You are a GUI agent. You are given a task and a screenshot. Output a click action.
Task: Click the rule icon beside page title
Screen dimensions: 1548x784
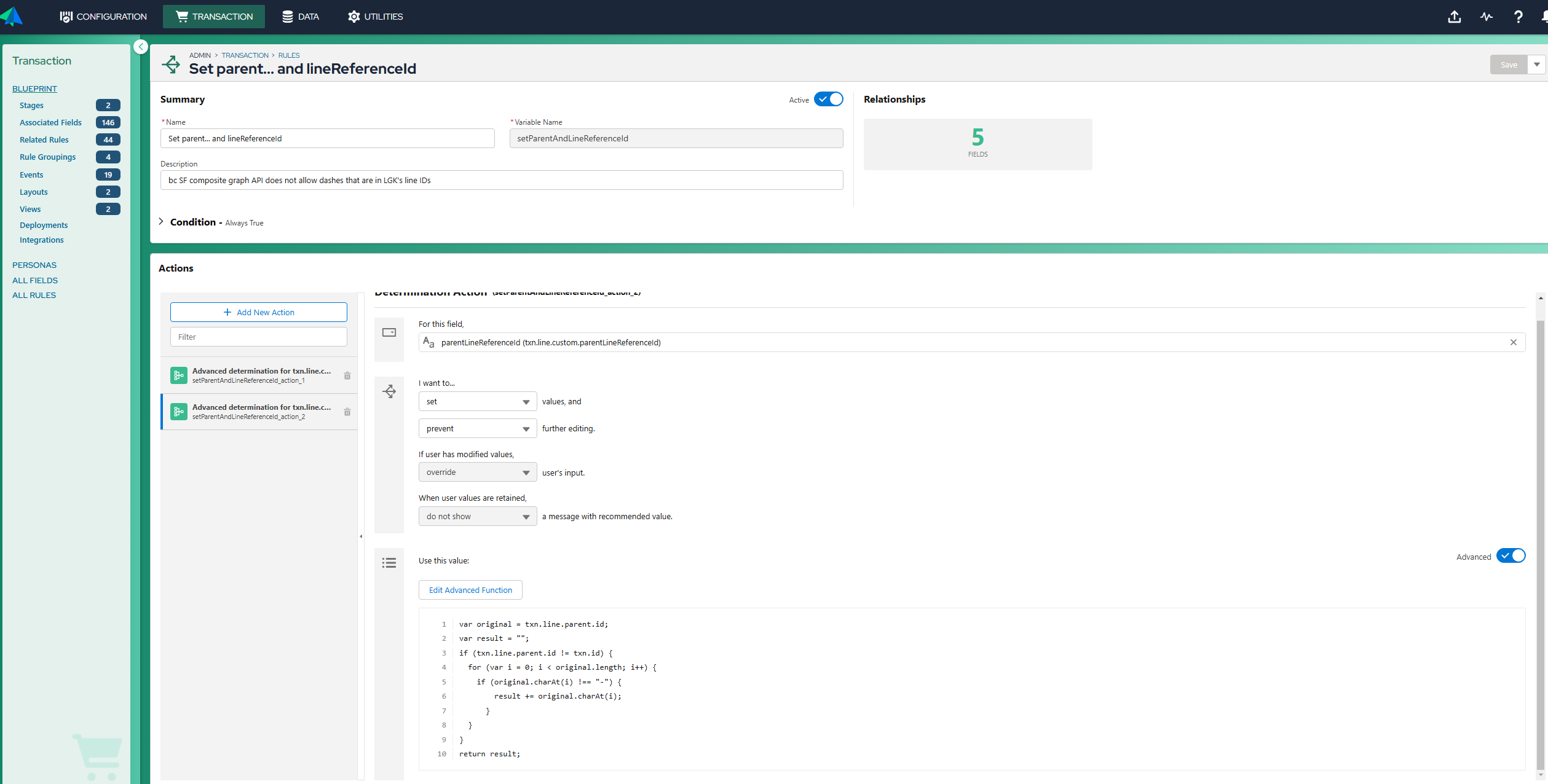pyautogui.click(x=171, y=64)
